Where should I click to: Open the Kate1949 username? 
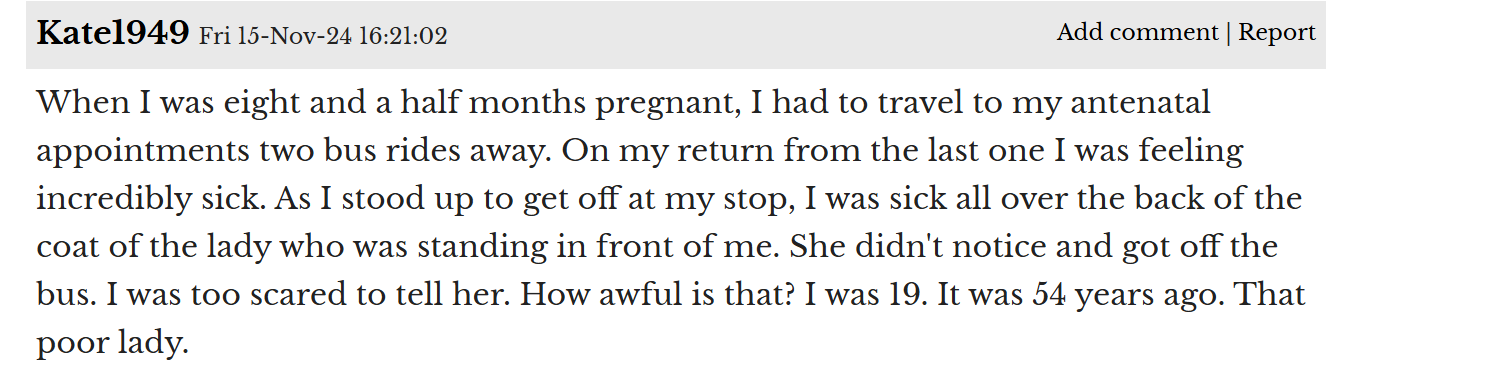113,34
